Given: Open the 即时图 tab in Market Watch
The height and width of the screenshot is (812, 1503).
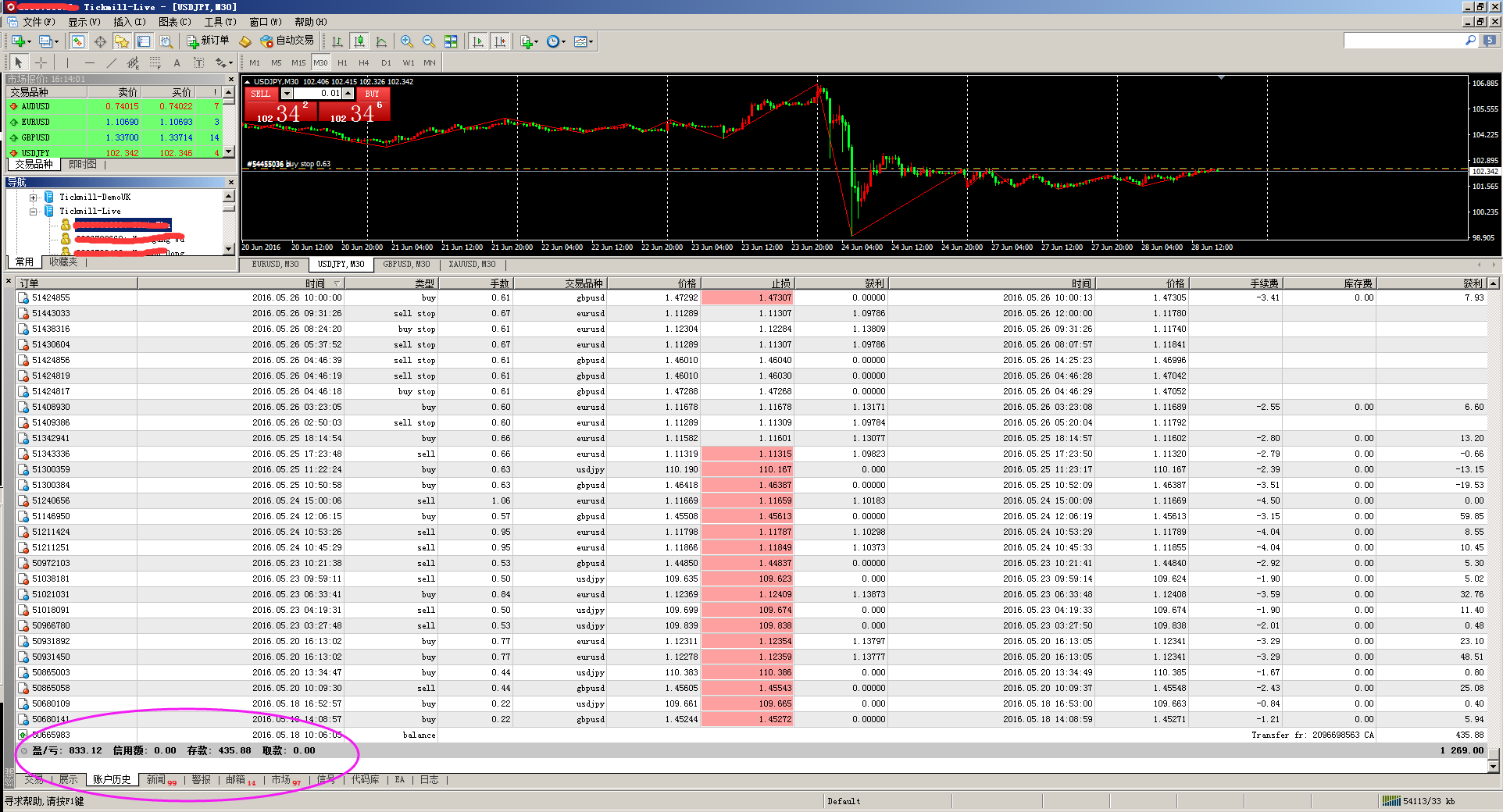Looking at the screenshot, I should [x=83, y=165].
